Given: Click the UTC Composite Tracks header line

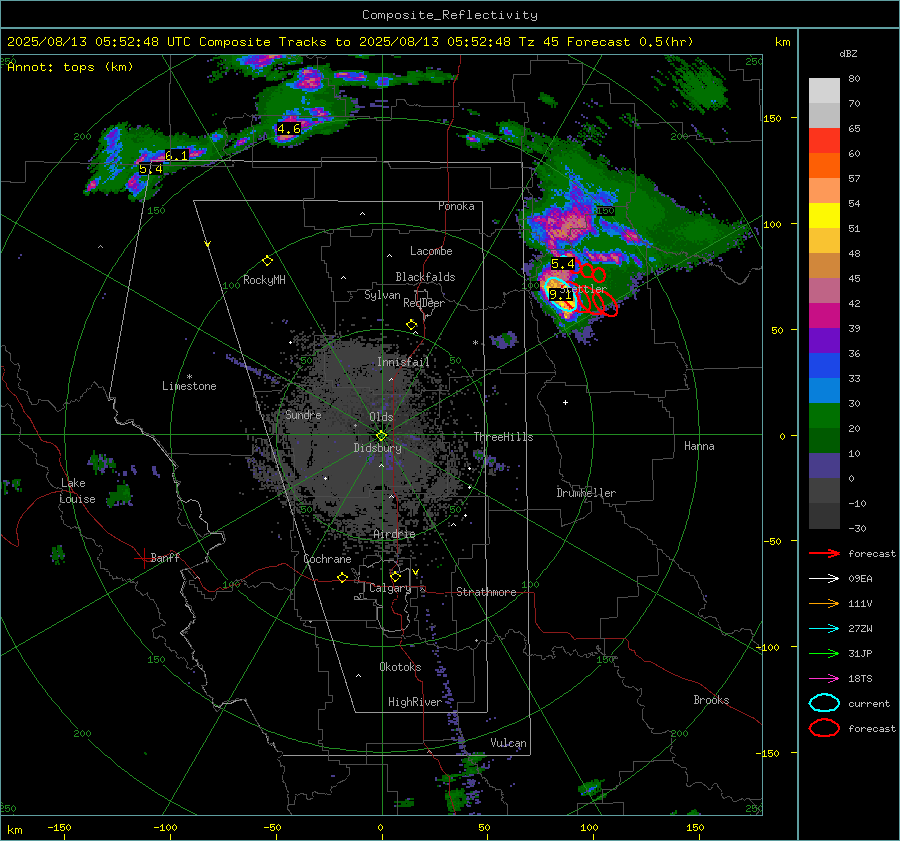Looking at the screenshot, I should click(x=350, y=42).
